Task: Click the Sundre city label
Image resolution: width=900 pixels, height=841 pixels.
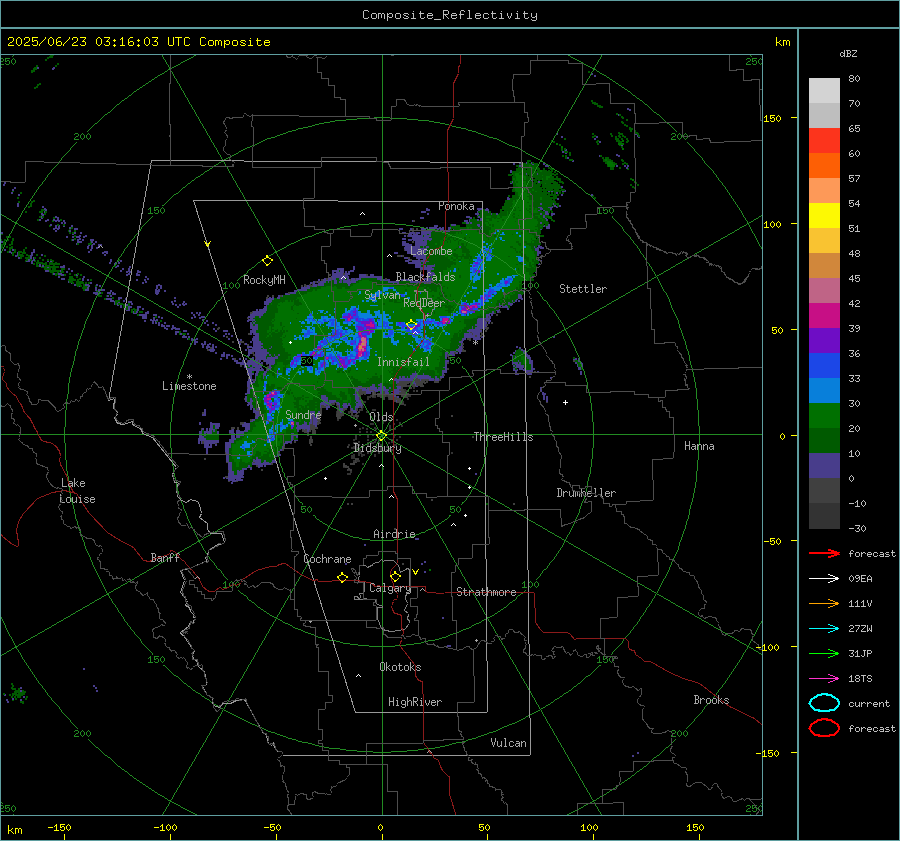Action: pos(303,414)
